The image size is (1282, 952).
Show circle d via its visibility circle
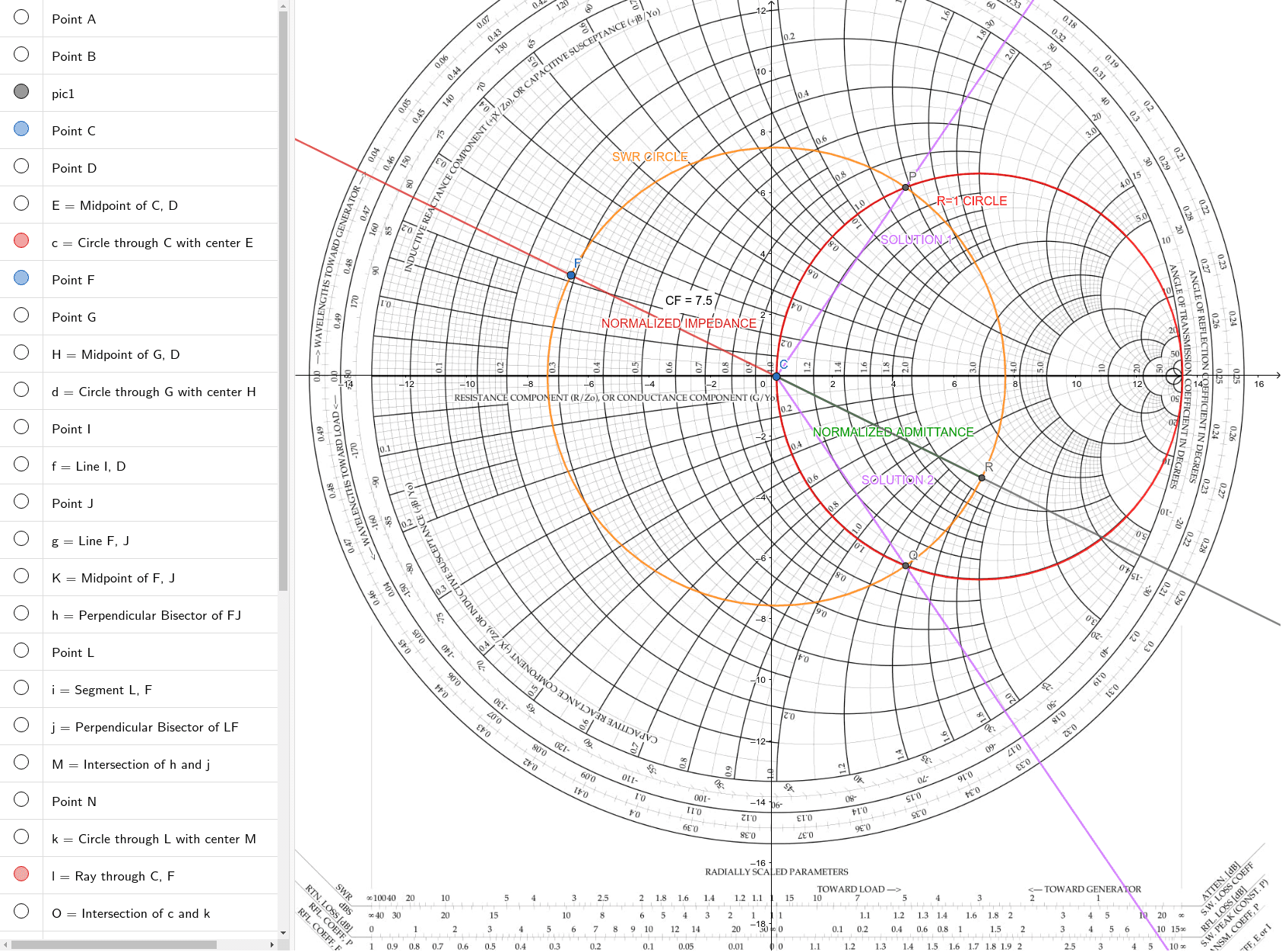21,389
